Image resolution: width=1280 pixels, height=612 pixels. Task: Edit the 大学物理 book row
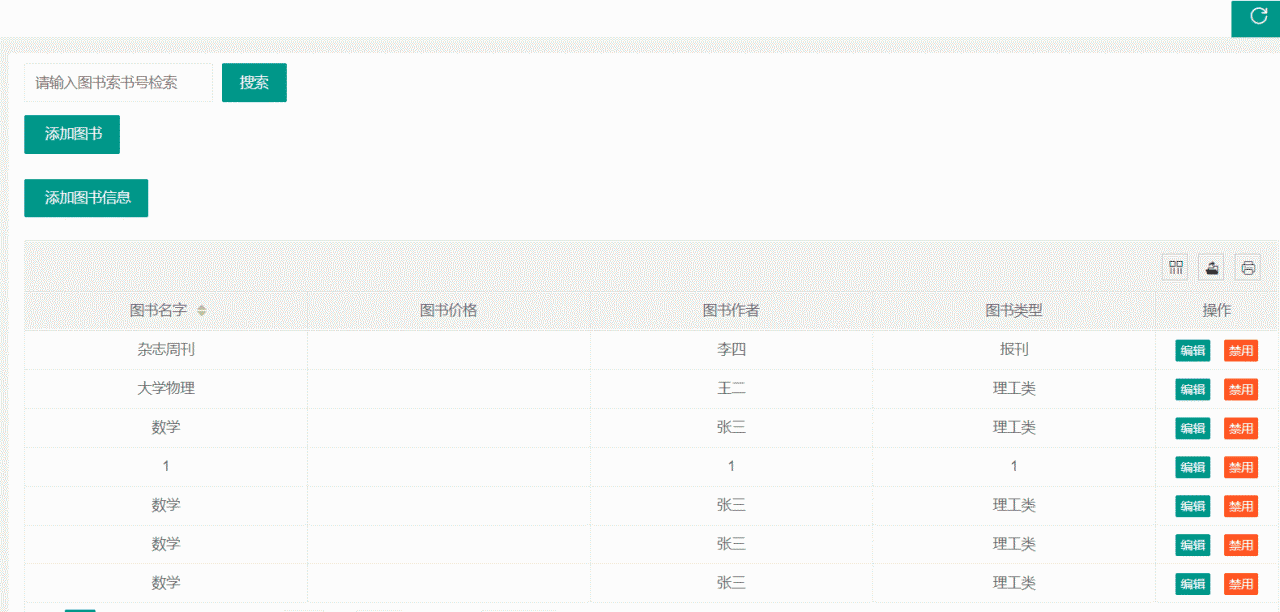tap(1193, 390)
